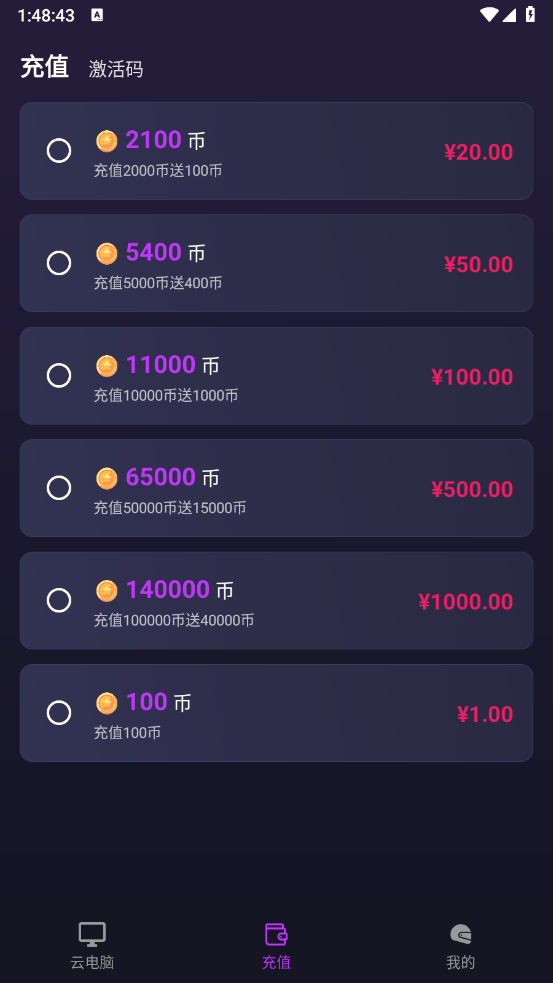
Task: Click the coin icon beside 65000 币
Action: coord(107,478)
